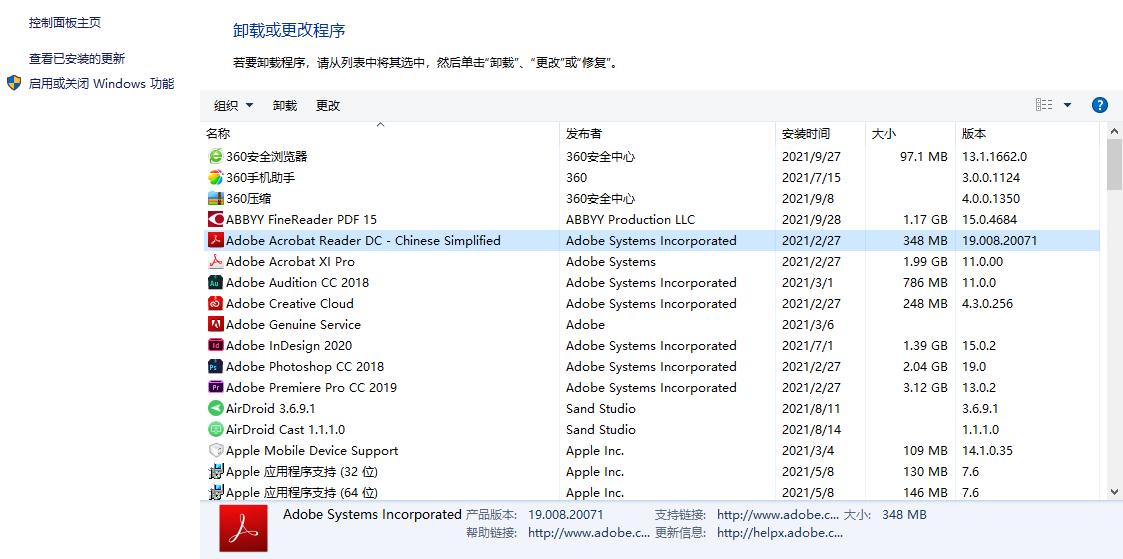1123x559 pixels.
Task: Sort by 发布者 column header
Action: pyautogui.click(x=584, y=133)
